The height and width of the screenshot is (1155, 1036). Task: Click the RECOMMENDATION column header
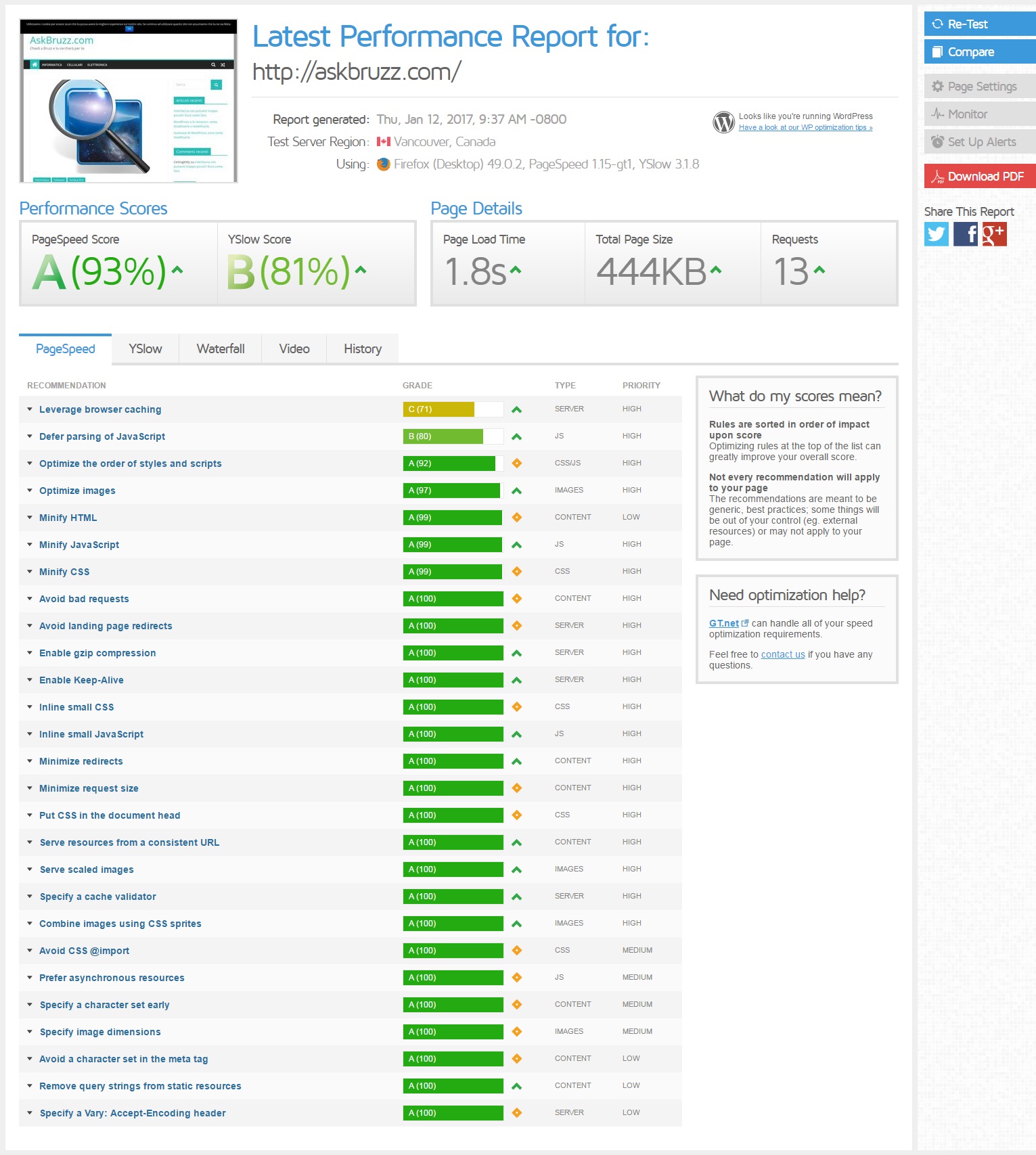click(x=66, y=386)
